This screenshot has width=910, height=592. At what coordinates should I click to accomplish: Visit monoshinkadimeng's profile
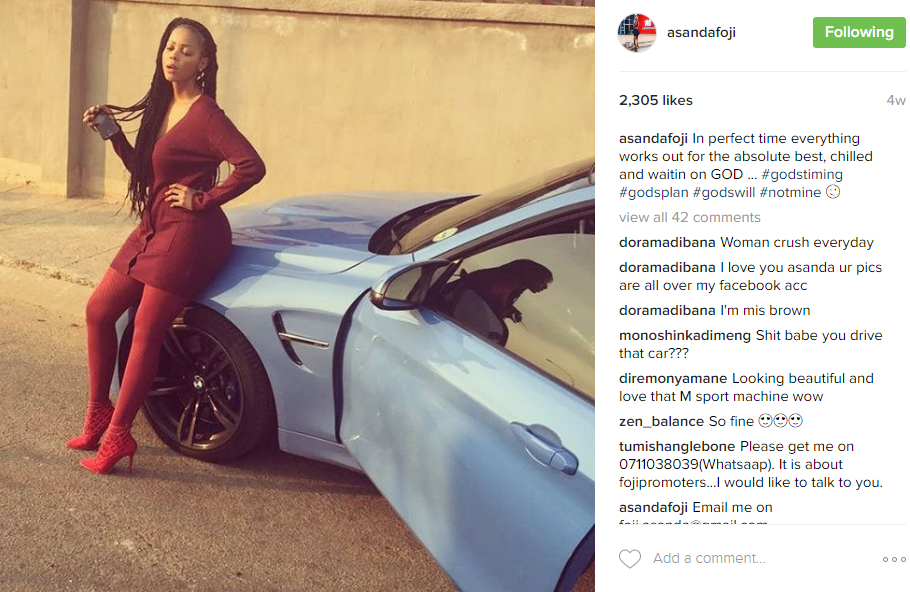685,335
